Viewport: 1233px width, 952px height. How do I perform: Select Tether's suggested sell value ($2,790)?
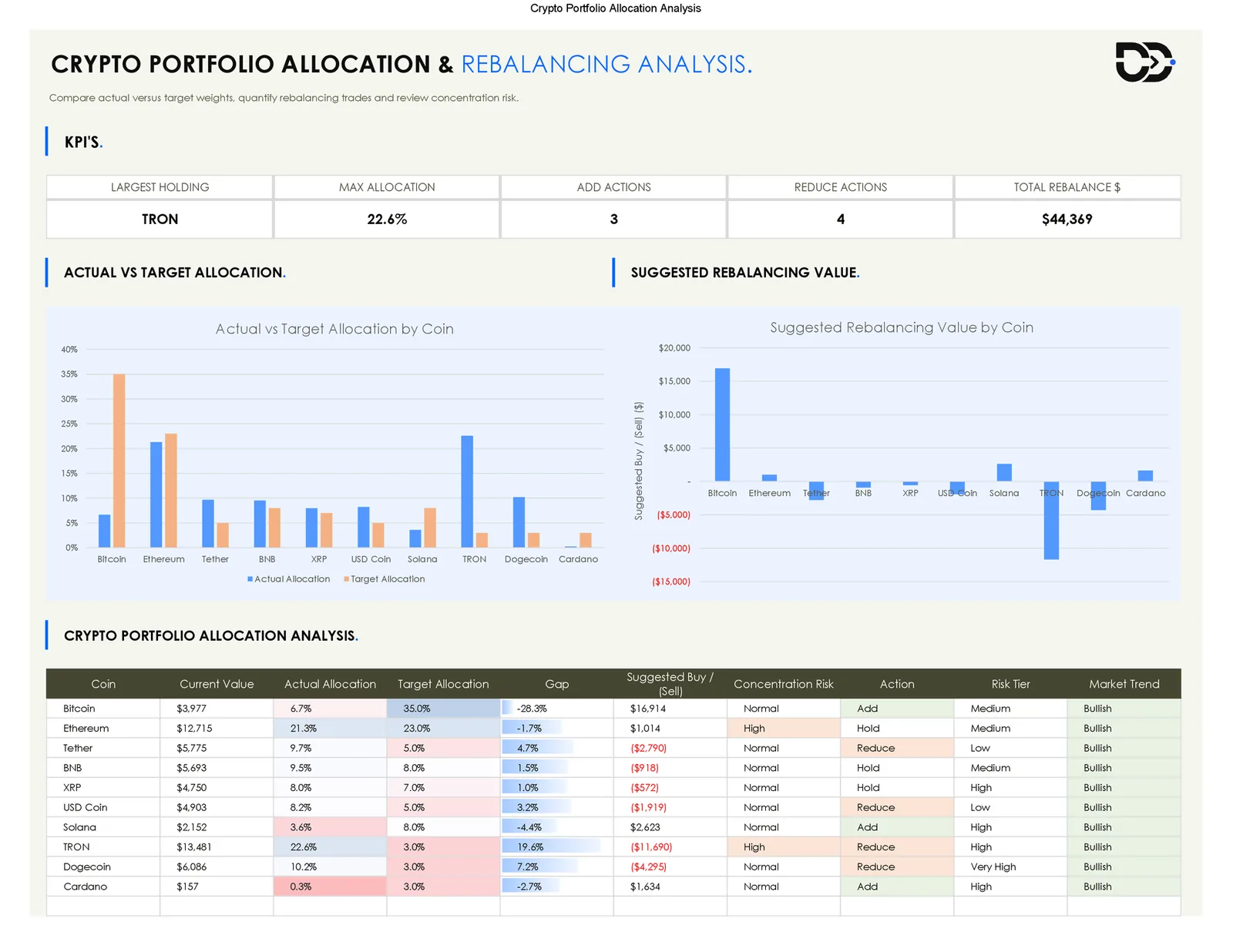point(670,748)
